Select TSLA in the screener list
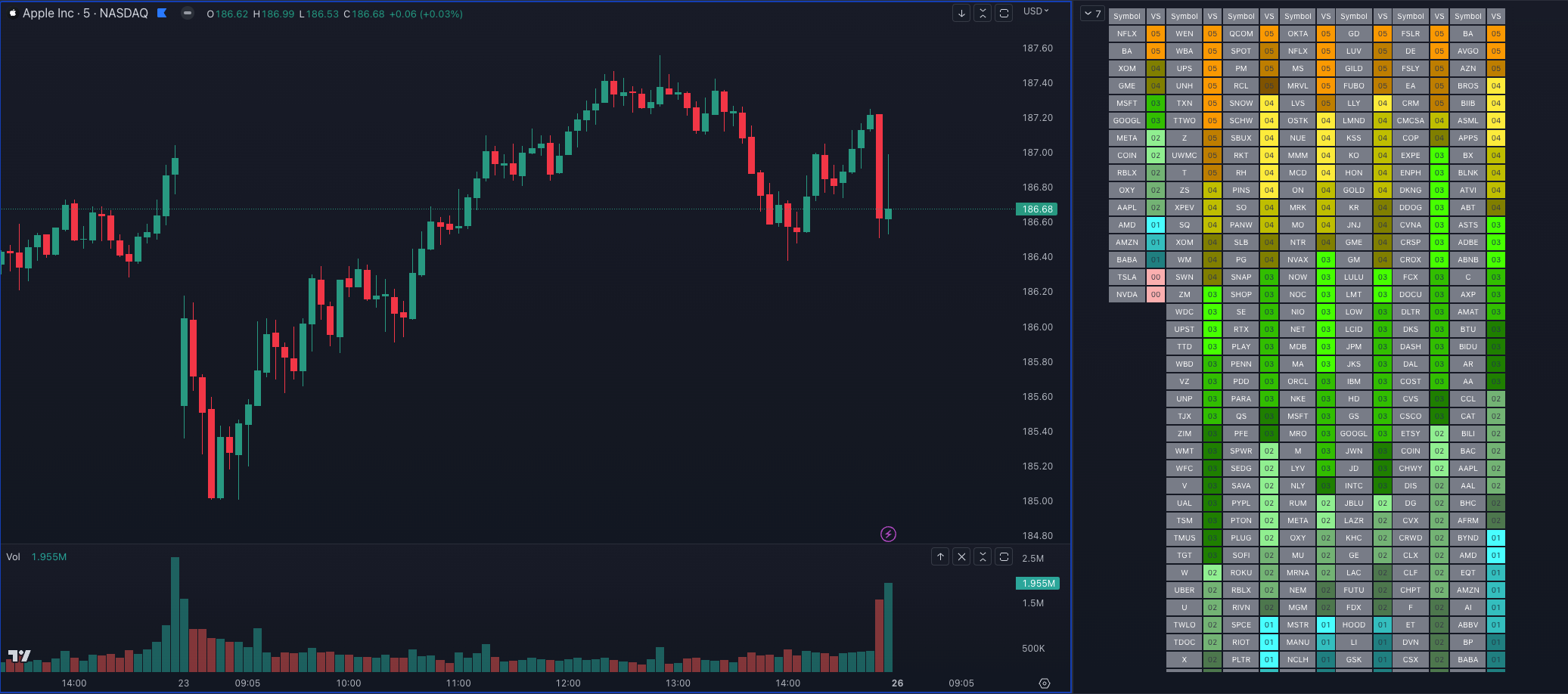The image size is (1568, 694). pyautogui.click(x=1127, y=277)
